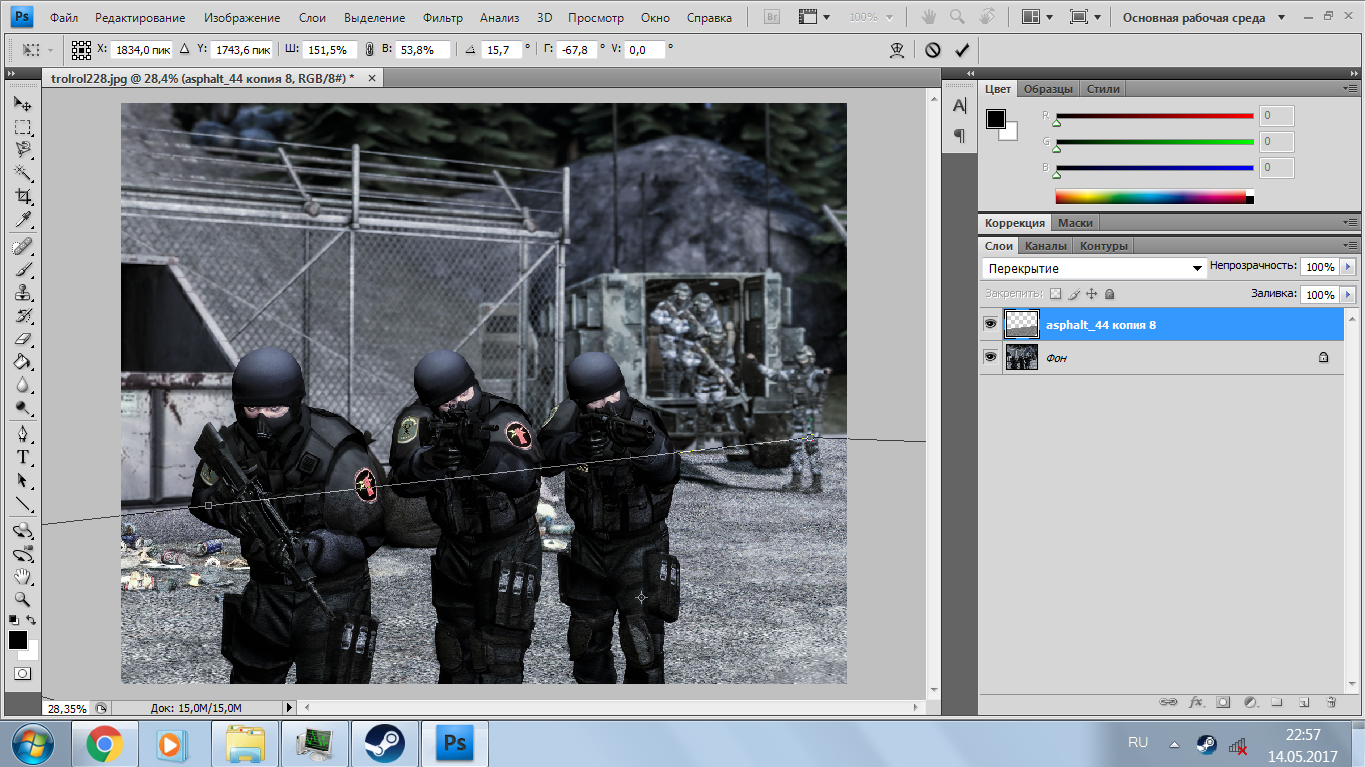Open the View Extras dropdown

(815, 17)
